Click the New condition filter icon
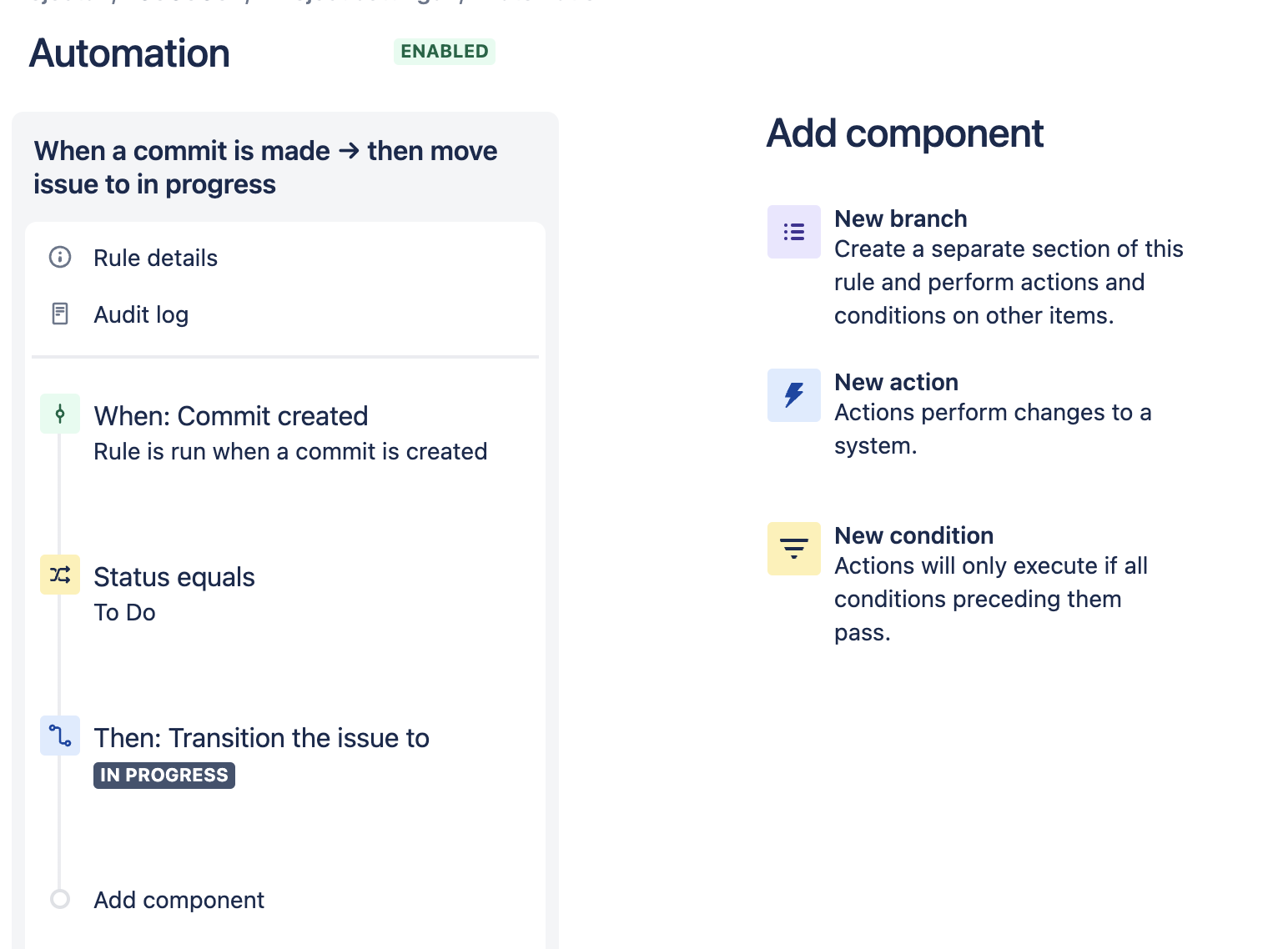 (x=794, y=549)
